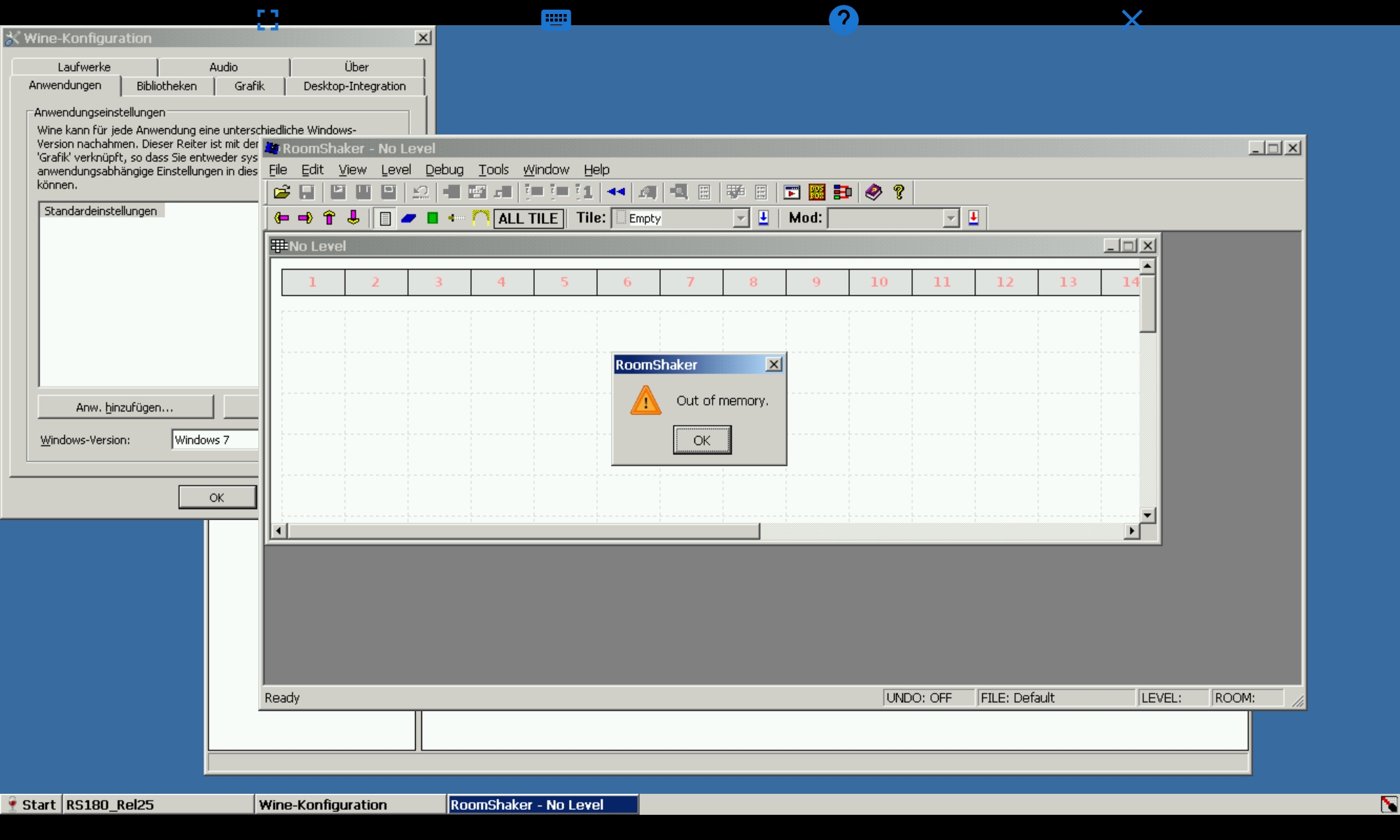Screen dimensions: 1400x840
Task: Select the blue parallelogram layer icon
Action: point(409,218)
